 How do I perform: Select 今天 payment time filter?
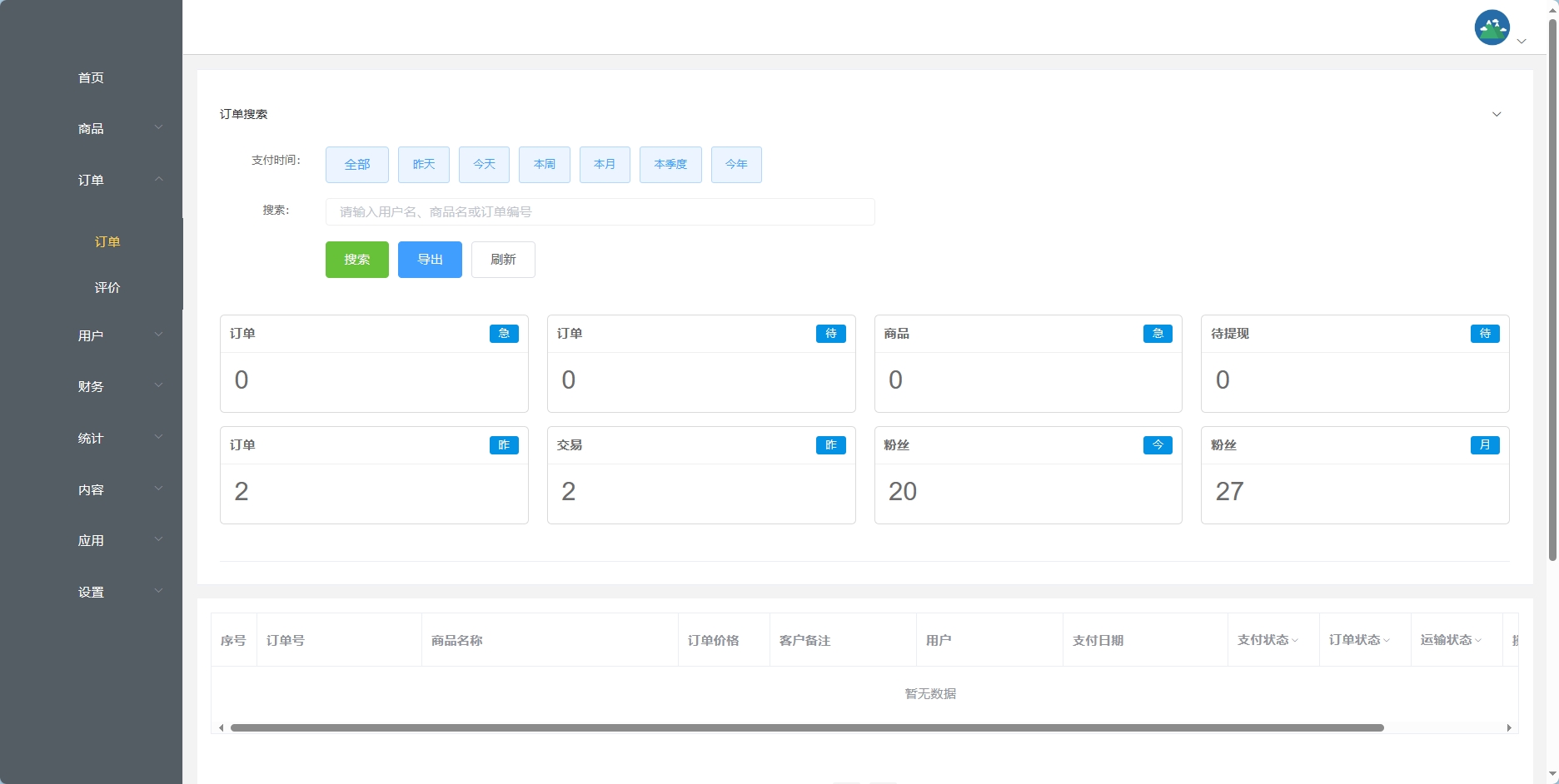[x=484, y=165]
